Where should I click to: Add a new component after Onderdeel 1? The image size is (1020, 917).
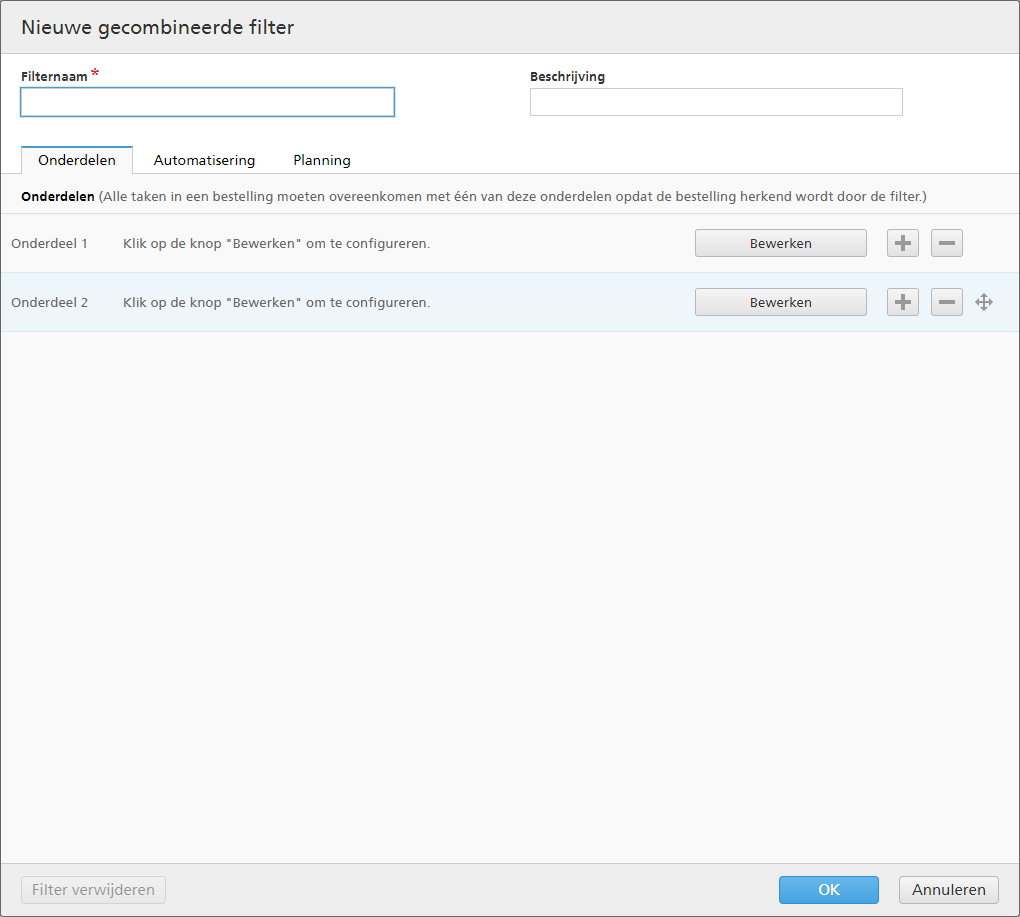tap(903, 243)
